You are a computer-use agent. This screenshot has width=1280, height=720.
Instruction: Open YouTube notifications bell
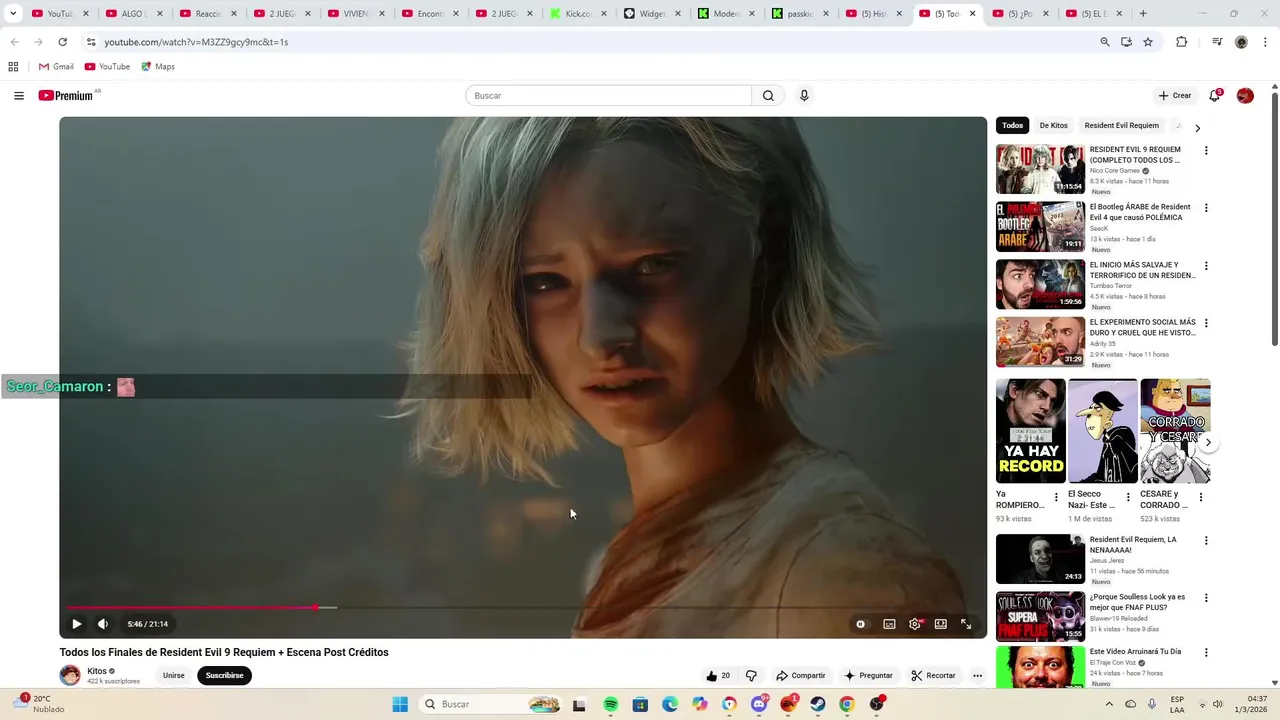click(1215, 96)
